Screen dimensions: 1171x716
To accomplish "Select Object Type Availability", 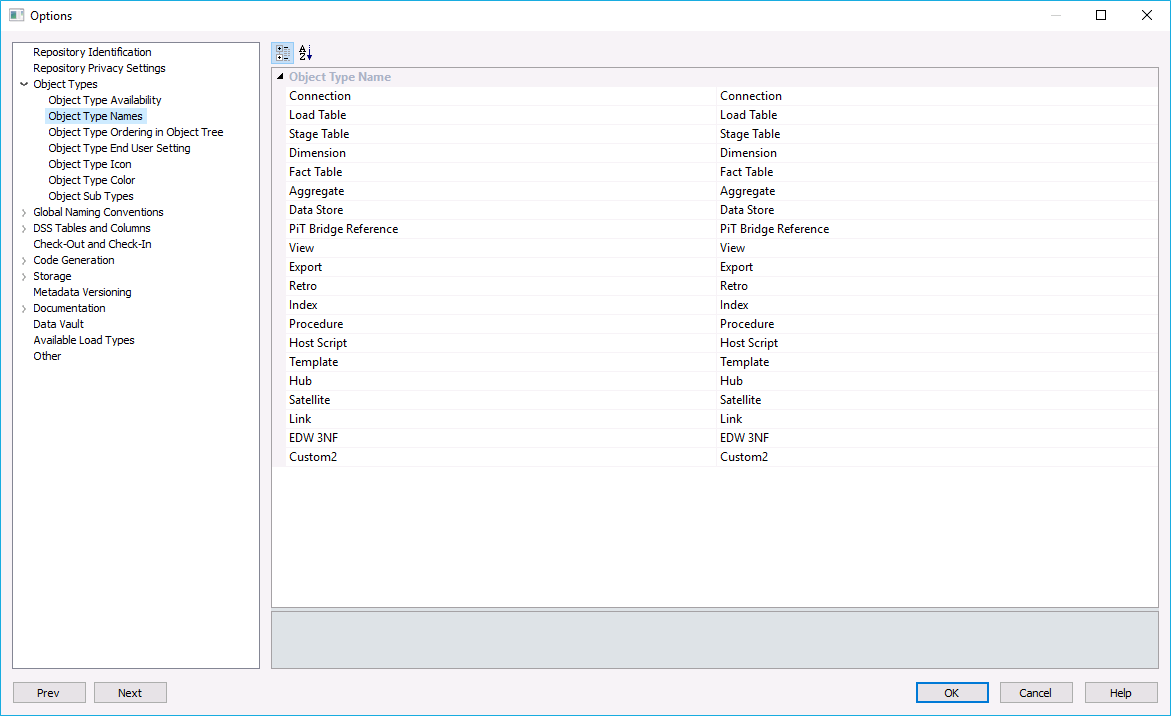I will pyautogui.click(x=105, y=100).
